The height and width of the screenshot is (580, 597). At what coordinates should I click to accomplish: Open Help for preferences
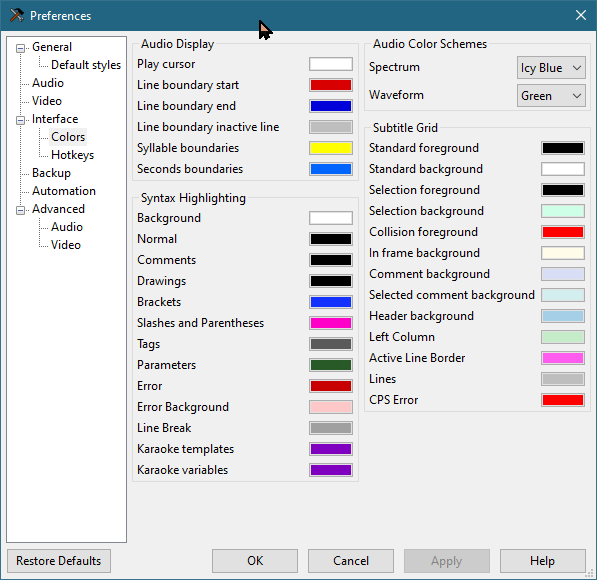click(x=543, y=561)
